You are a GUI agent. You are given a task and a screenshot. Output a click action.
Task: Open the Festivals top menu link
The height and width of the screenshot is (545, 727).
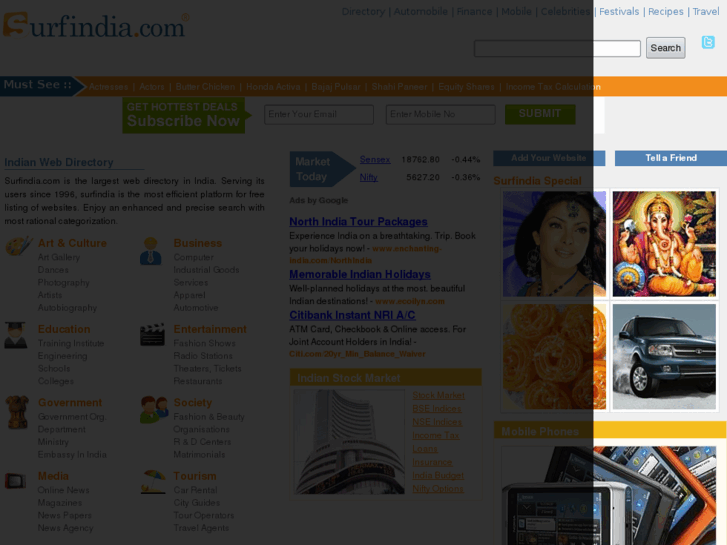(x=619, y=12)
